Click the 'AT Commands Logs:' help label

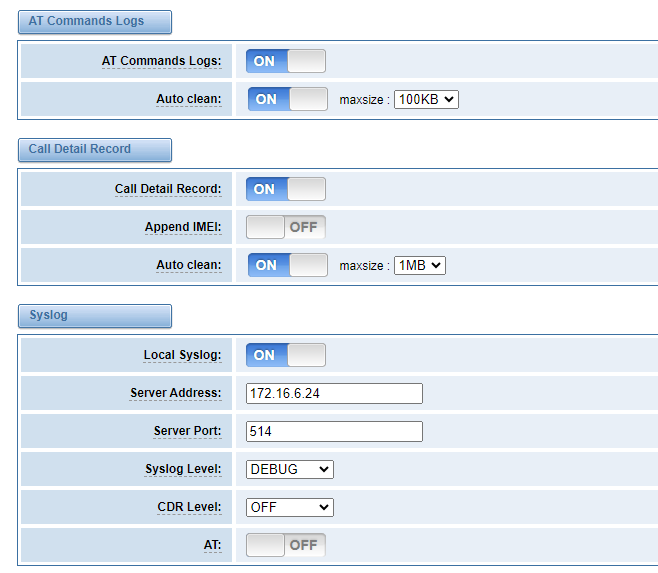pyautogui.click(x=162, y=61)
